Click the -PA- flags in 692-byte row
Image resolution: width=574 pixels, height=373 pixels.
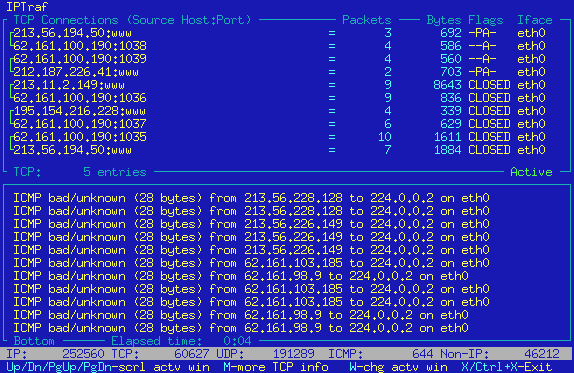[482, 33]
